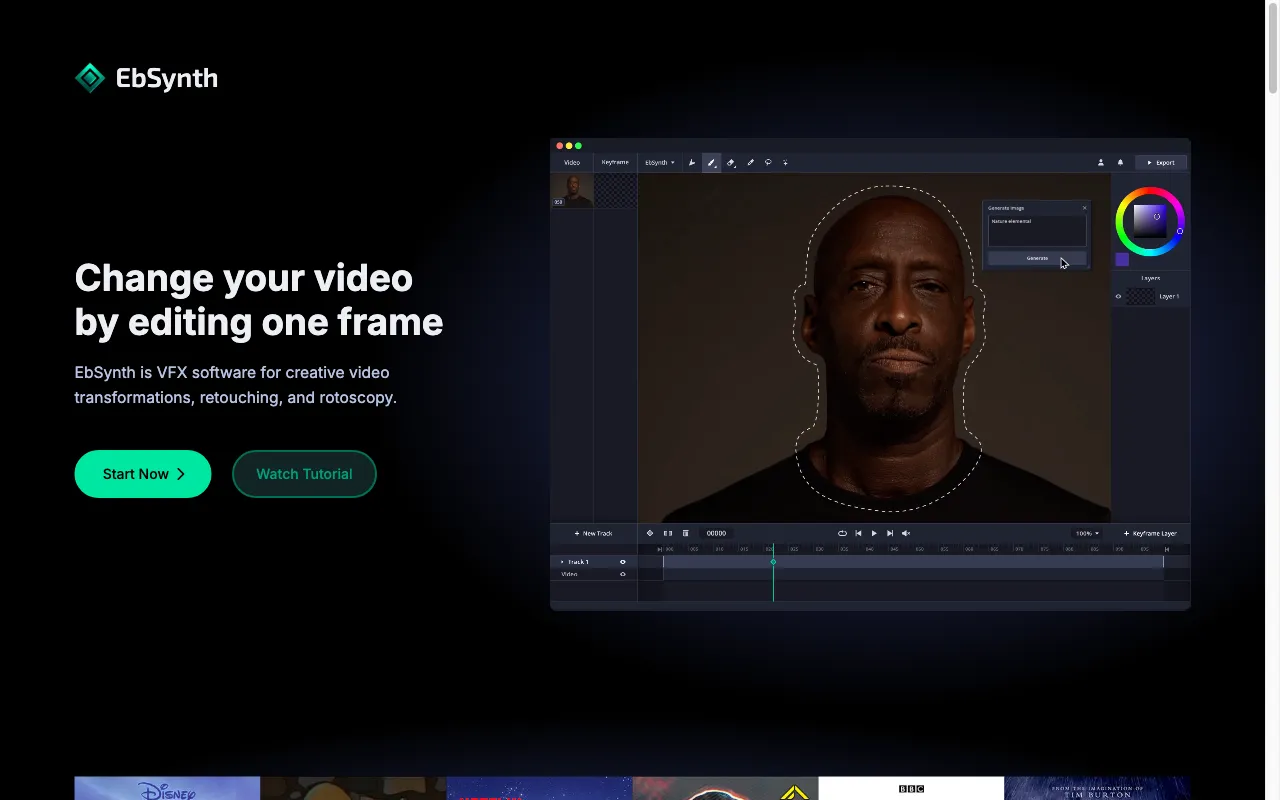Image resolution: width=1280 pixels, height=800 pixels.
Task: Add a New Track
Action: (x=593, y=533)
